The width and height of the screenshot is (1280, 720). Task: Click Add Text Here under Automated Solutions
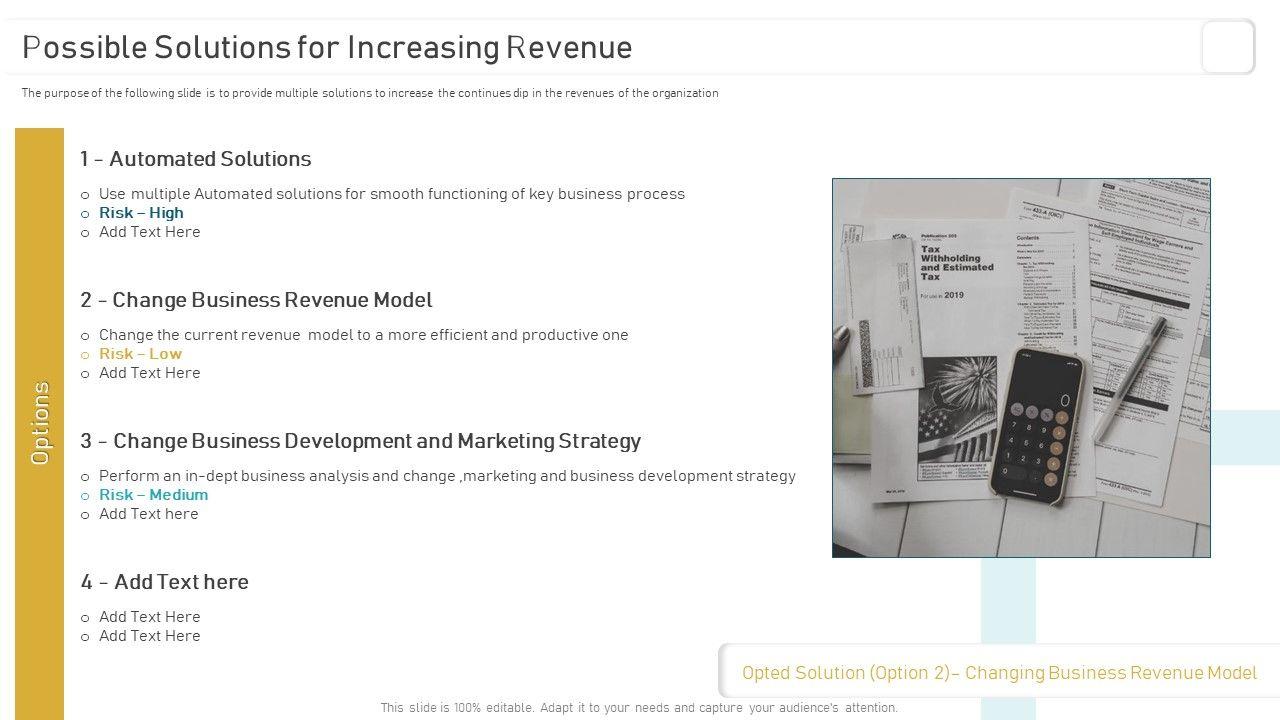[149, 232]
